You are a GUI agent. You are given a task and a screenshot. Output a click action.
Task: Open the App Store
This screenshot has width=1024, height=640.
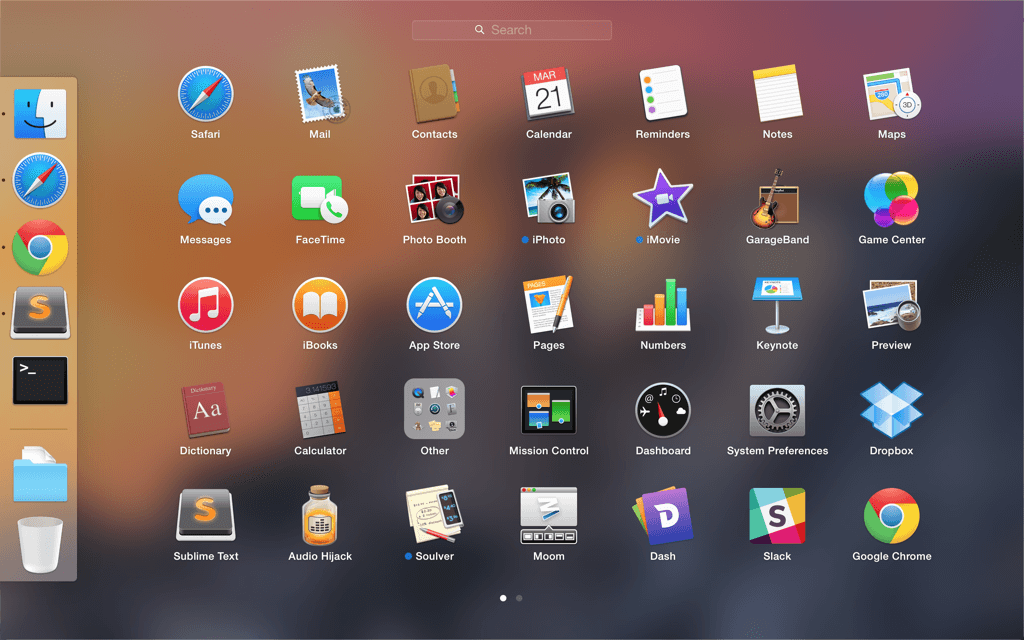click(x=434, y=305)
